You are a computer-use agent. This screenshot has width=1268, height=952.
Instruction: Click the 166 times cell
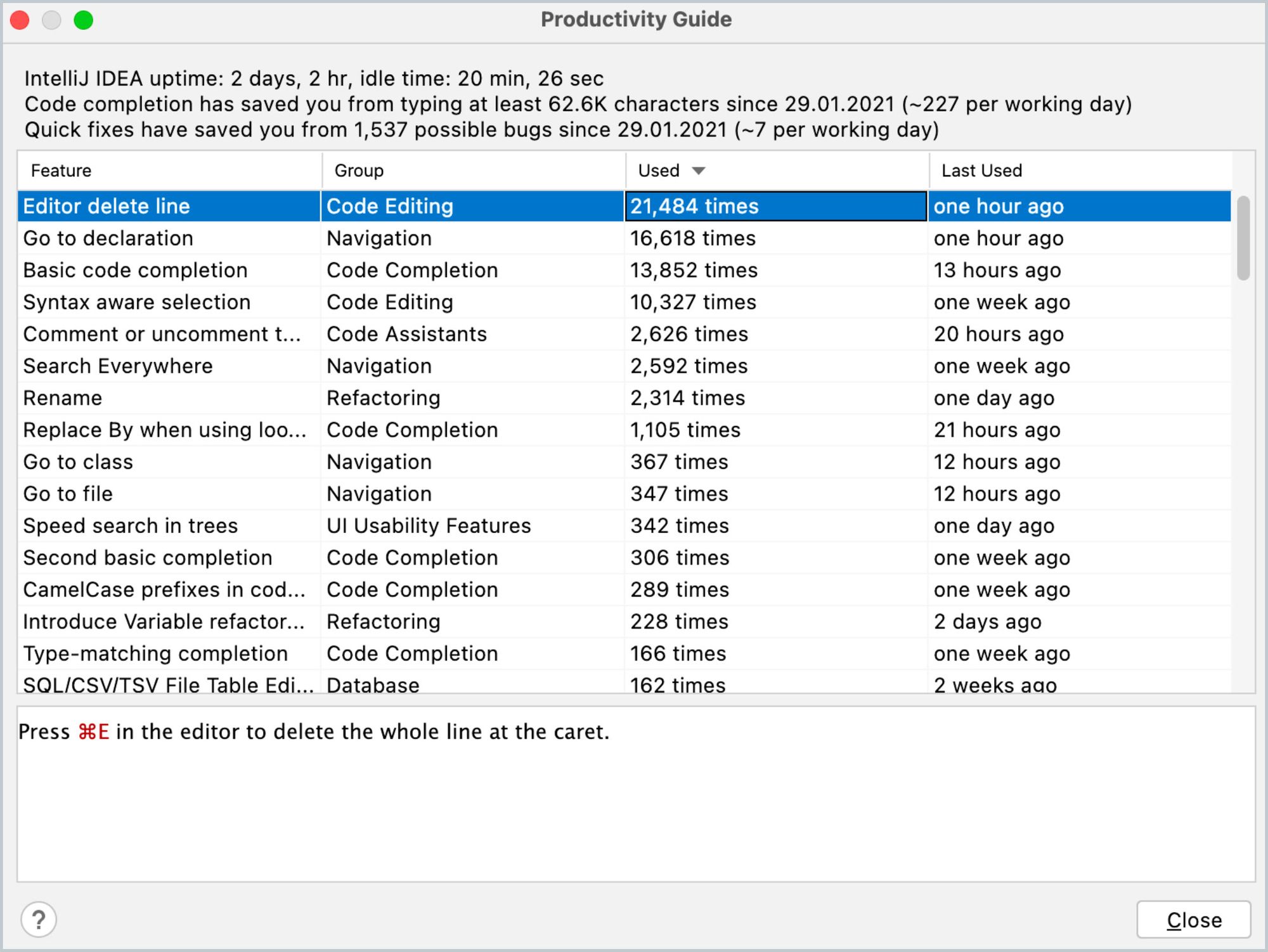777,653
